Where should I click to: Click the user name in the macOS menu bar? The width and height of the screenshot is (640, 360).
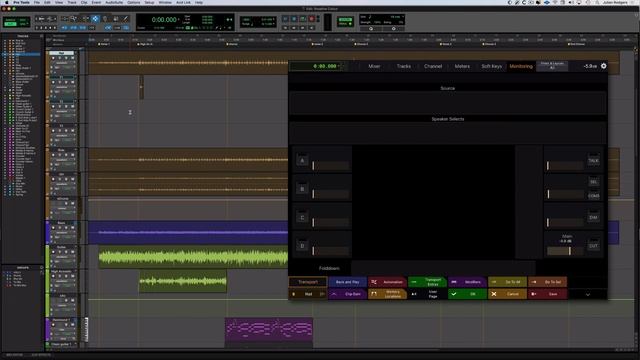(615, 2)
